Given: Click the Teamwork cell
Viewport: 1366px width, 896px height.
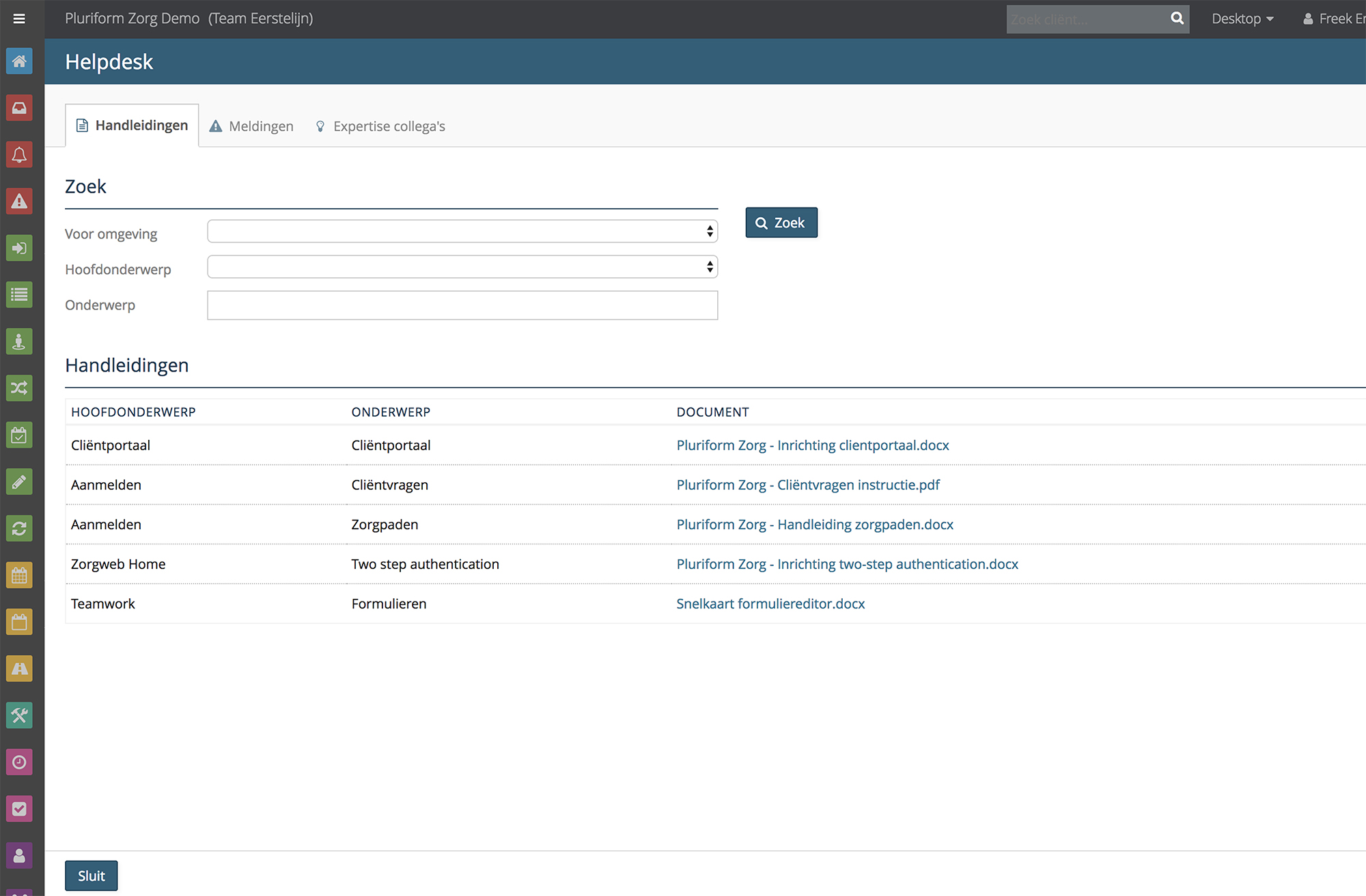Looking at the screenshot, I should [x=103, y=604].
